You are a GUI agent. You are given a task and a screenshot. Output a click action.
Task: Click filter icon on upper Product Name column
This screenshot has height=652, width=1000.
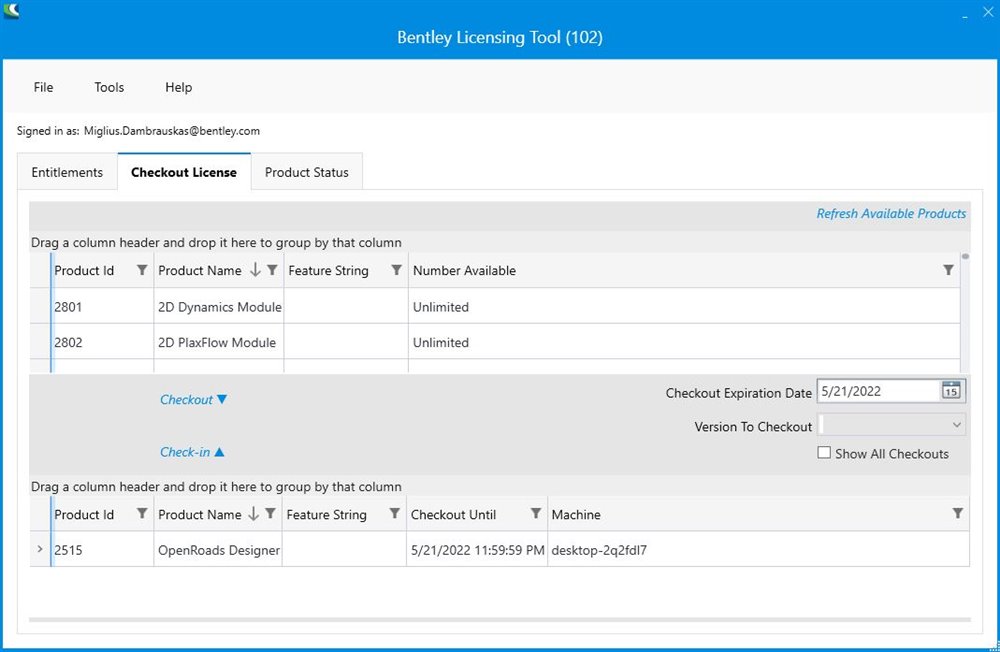tap(272, 270)
